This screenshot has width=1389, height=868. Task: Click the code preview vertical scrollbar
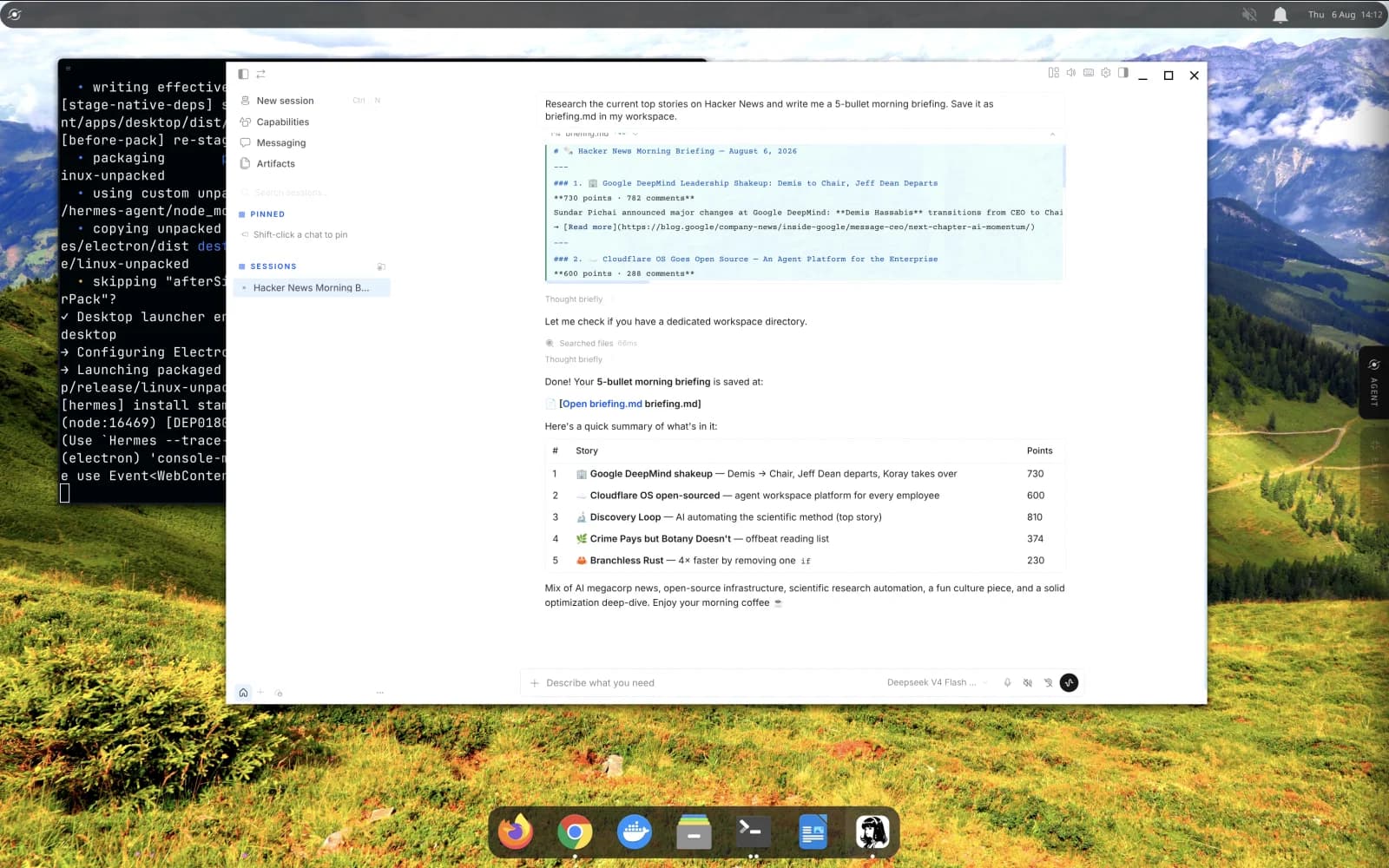coord(1063,167)
